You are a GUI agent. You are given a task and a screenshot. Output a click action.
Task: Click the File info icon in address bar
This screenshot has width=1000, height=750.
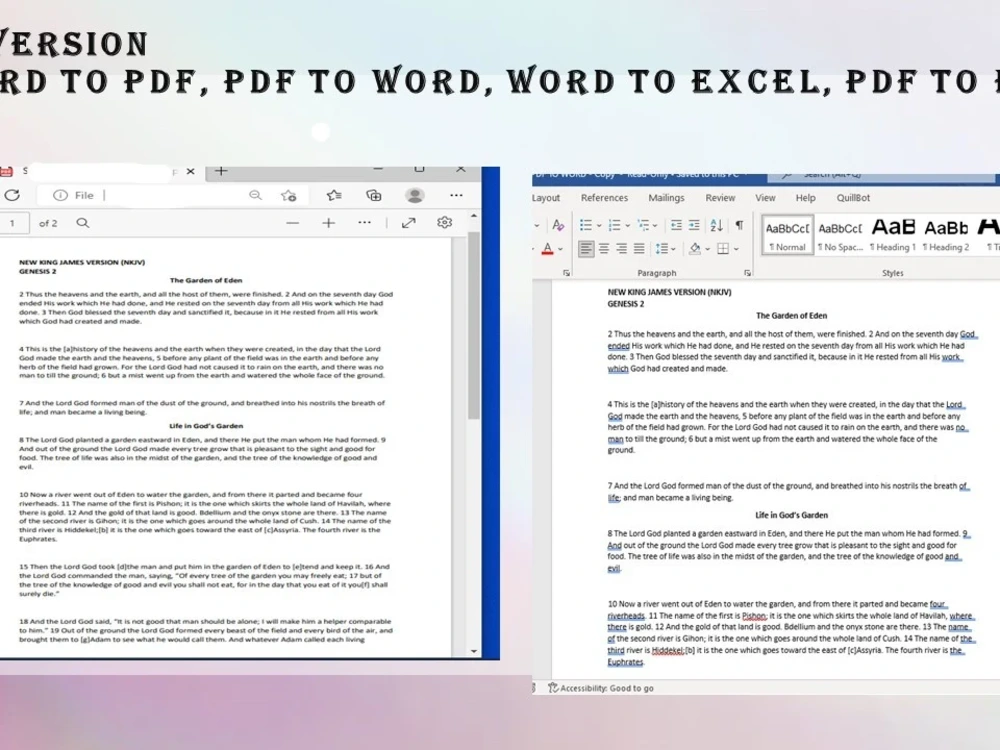point(60,195)
